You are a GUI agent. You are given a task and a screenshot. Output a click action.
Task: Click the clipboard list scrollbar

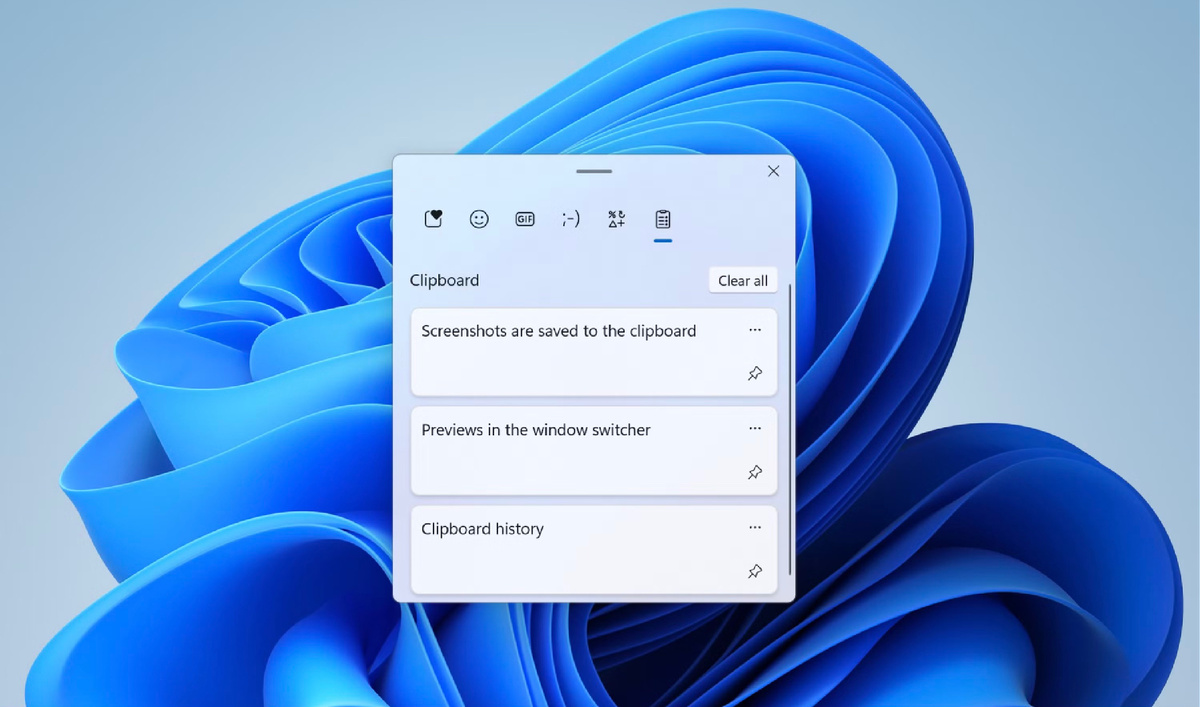790,429
